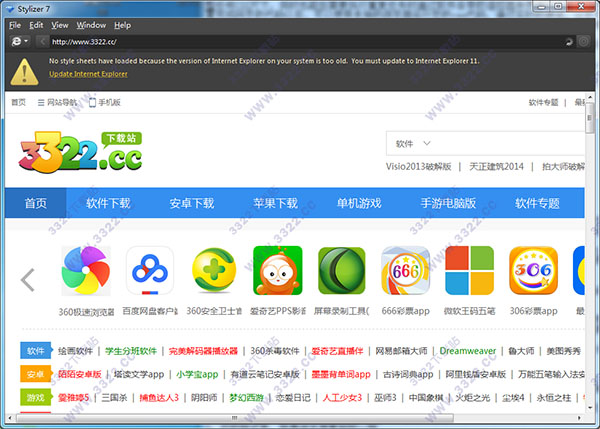Screen dimensions: 600x429
Task: Open the 360安全卫士 app icon
Action: click(214, 270)
